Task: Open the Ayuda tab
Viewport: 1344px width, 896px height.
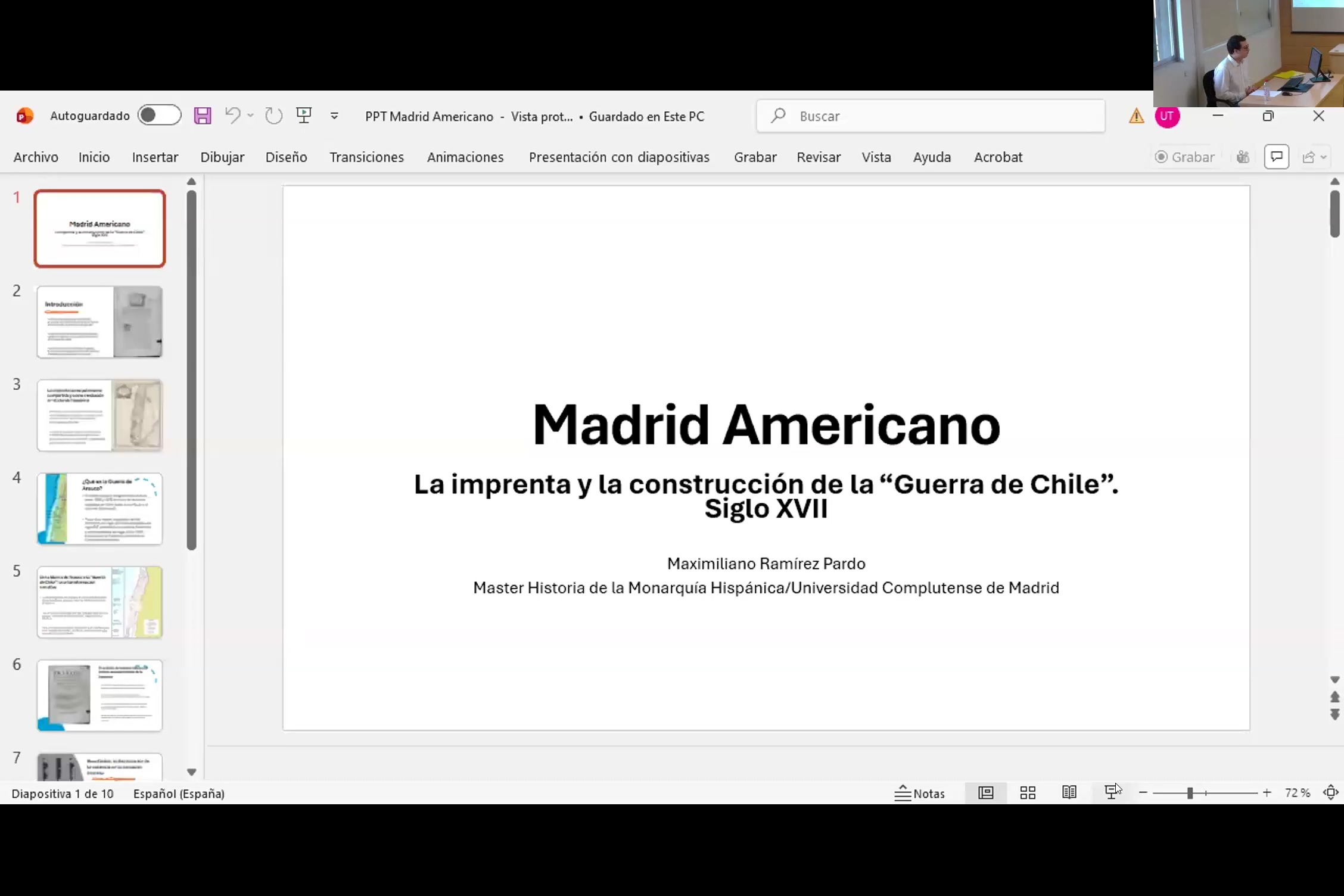Action: 932,157
